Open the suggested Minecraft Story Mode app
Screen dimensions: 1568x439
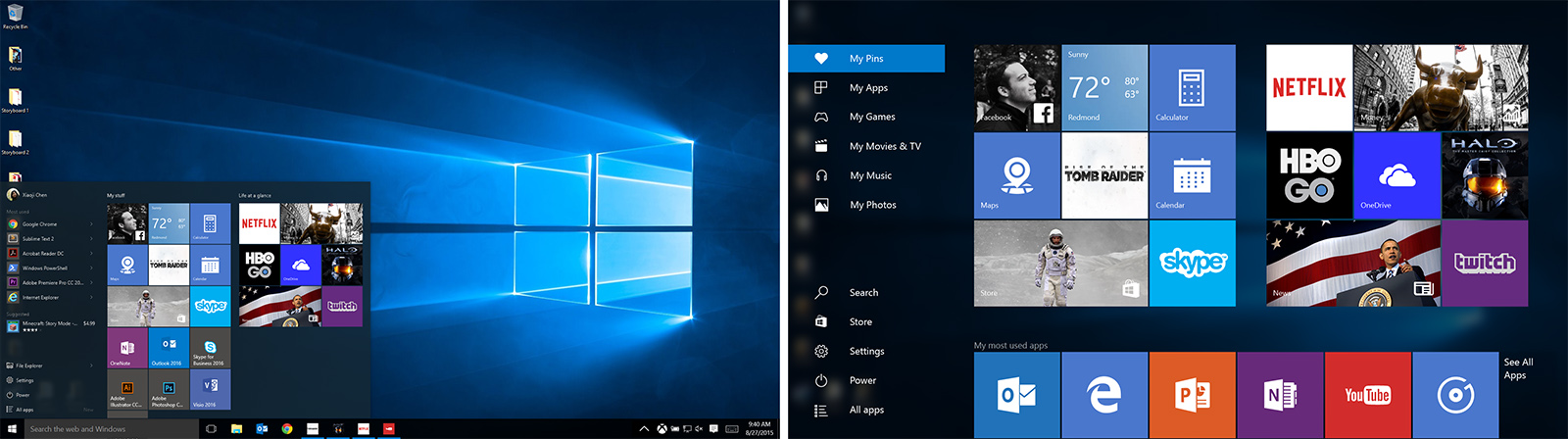click(x=51, y=325)
